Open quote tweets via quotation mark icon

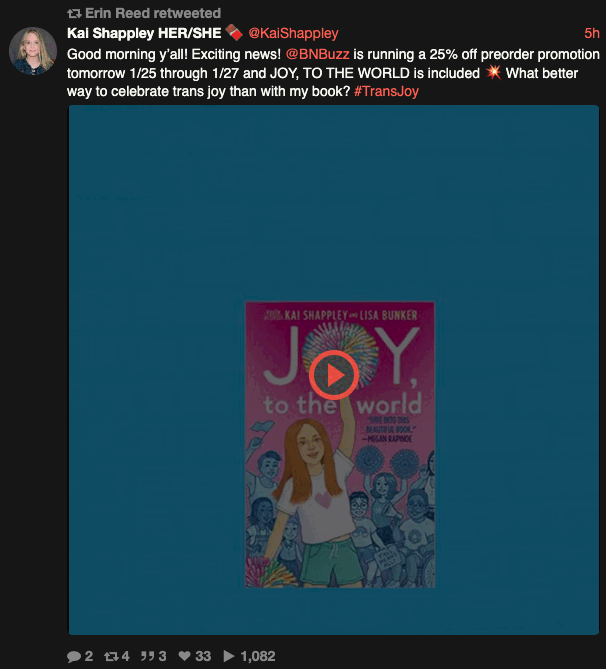pos(148,656)
